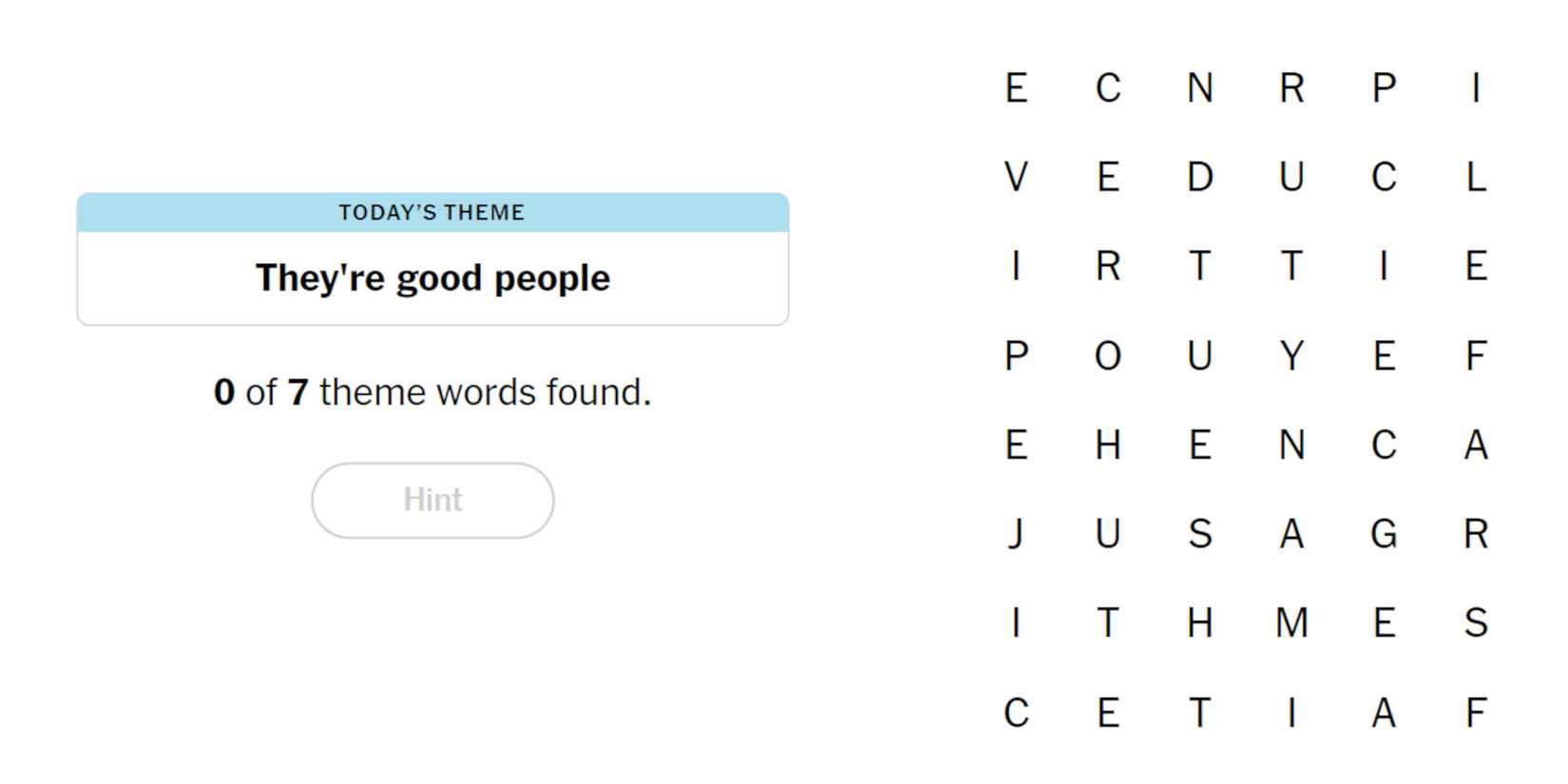
Task: Click the H between E and E
Action: tap(1108, 445)
